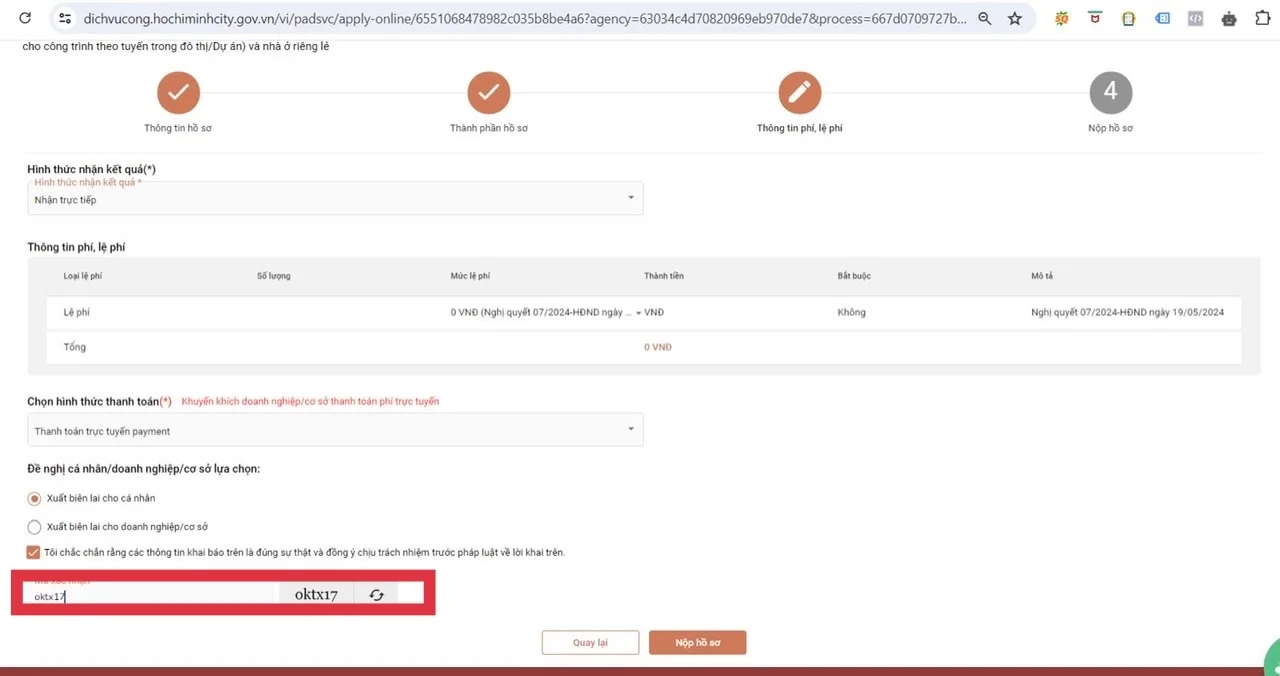
Task: Open the browser Extensions puzzle icon
Action: point(1262,18)
